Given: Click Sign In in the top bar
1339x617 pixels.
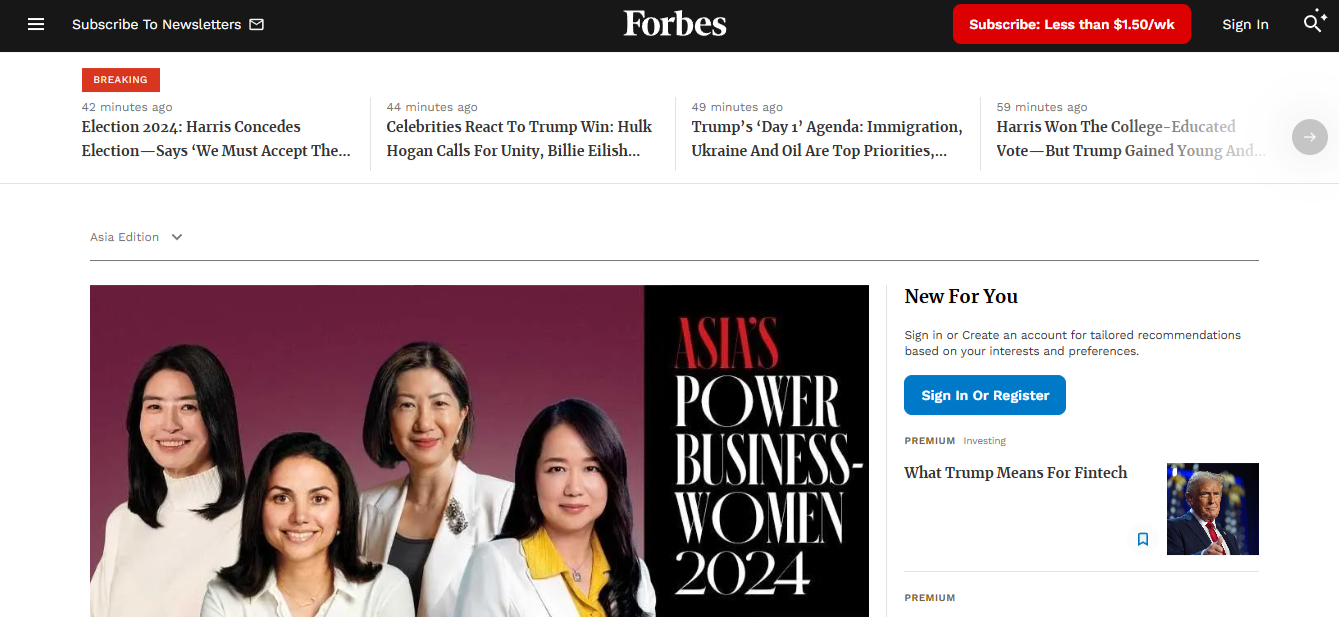Looking at the screenshot, I should (x=1245, y=24).
